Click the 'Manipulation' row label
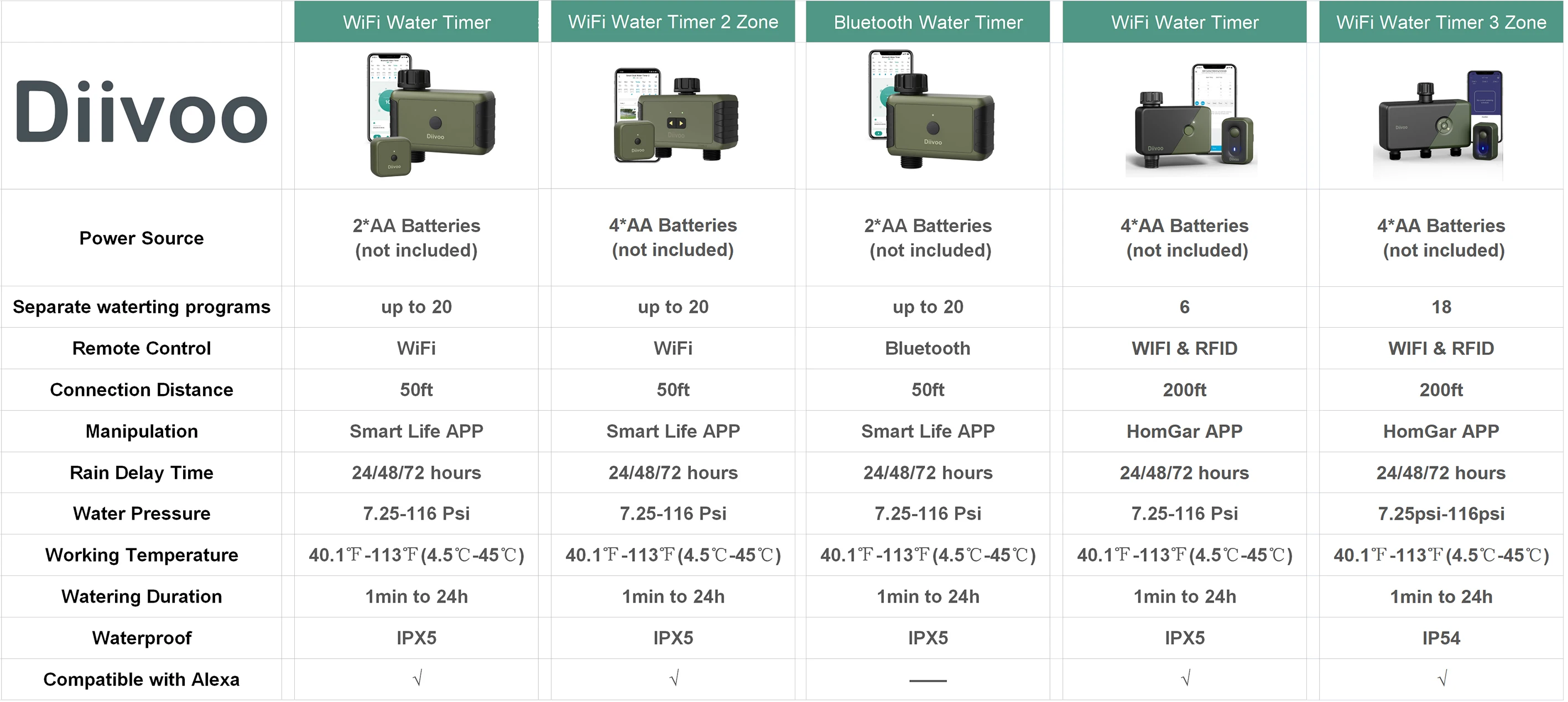The width and height of the screenshot is (1568, 702). [x=141, y=431]
